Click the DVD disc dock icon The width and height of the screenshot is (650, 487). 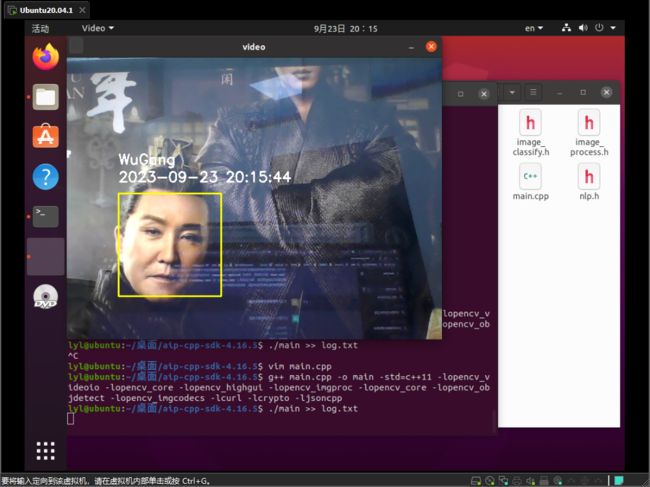coord(46,297)
